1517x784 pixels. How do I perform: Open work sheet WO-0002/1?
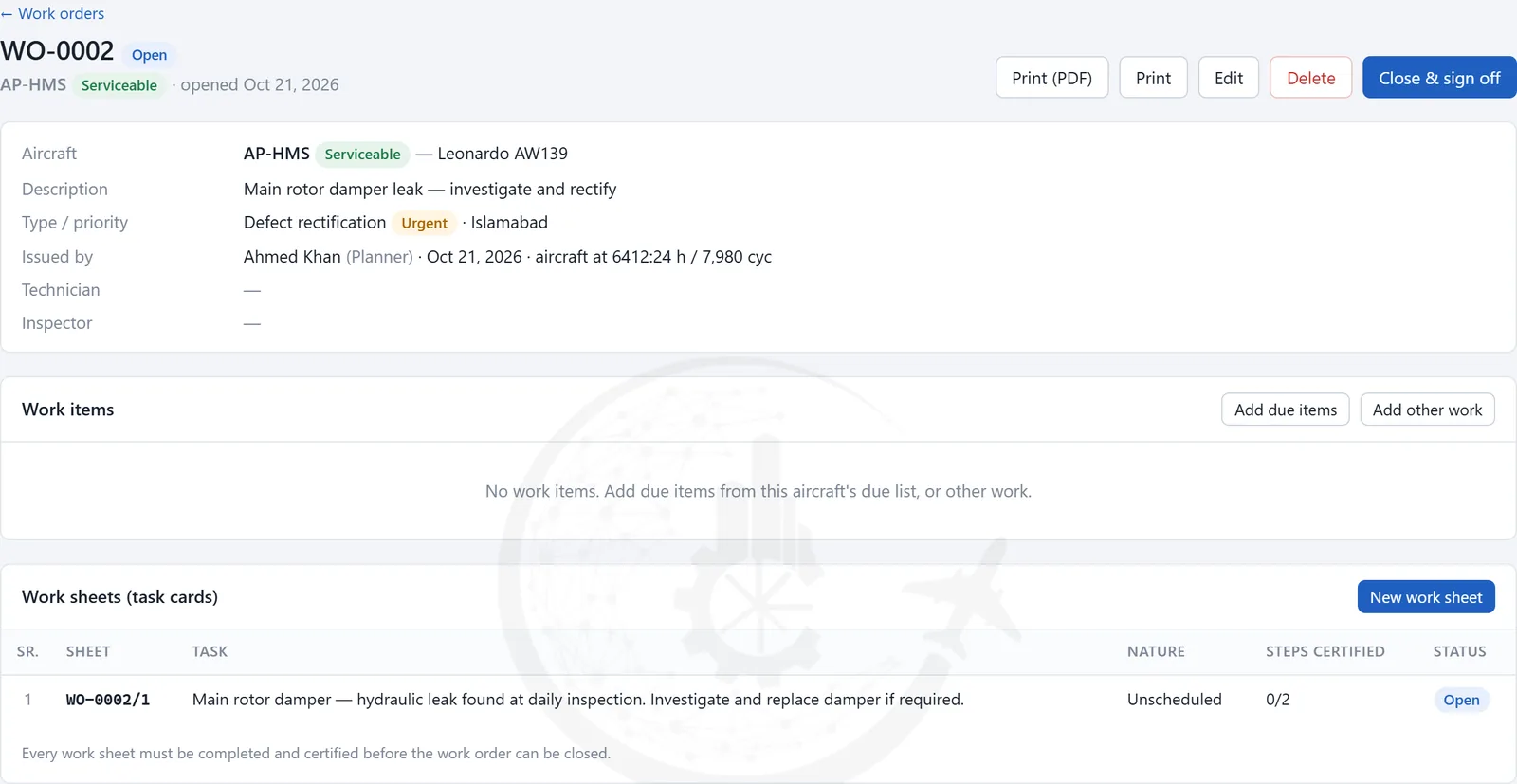pyautogui.click(x=107, y=700)
